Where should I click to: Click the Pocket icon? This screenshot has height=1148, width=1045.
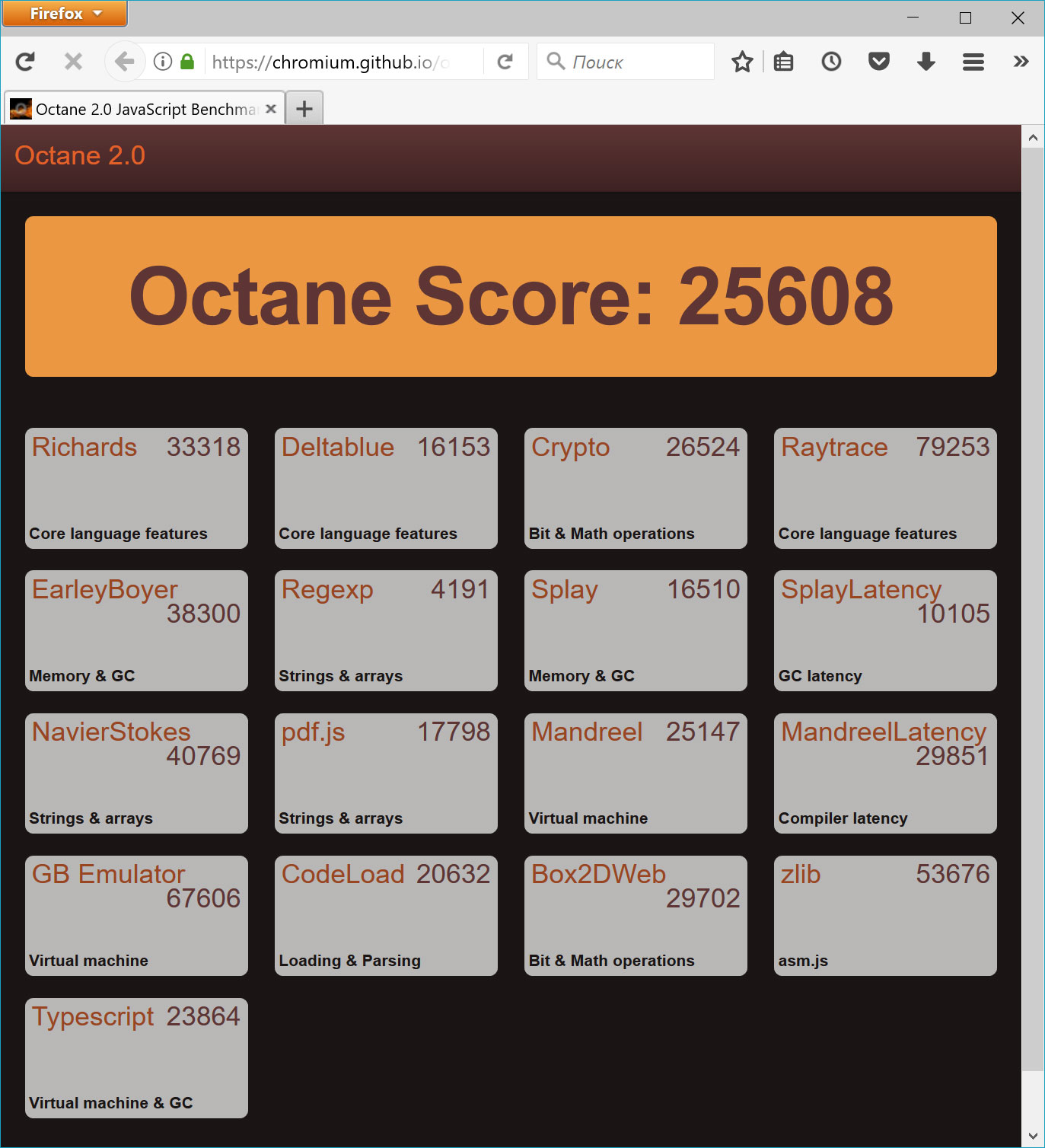pyautogui.click(x=879, y=62)
